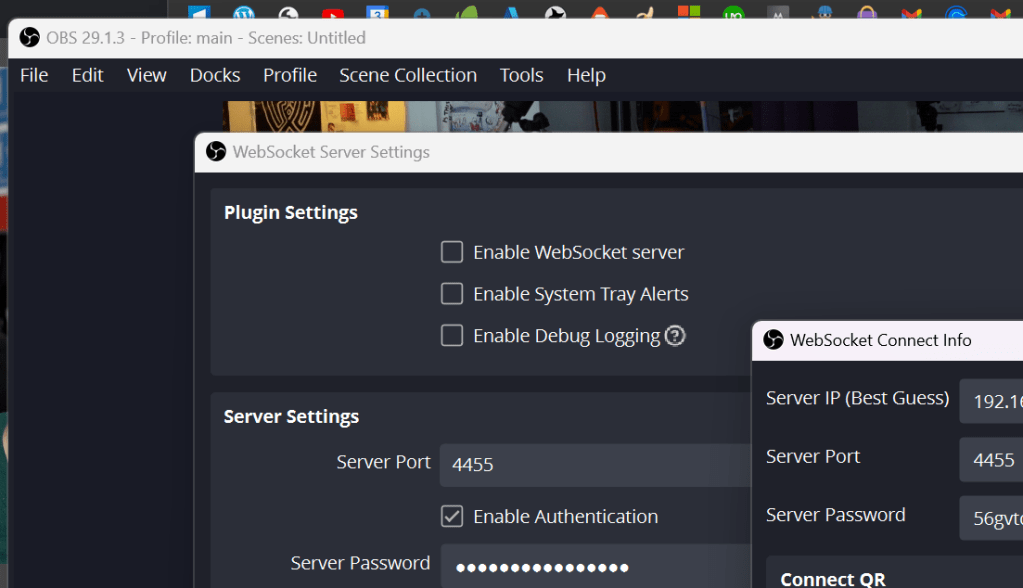Click OBS 29.1.3 main window title text
Image resolution: width=1023 pixels, height=588 pixels.
pos(206,38)
